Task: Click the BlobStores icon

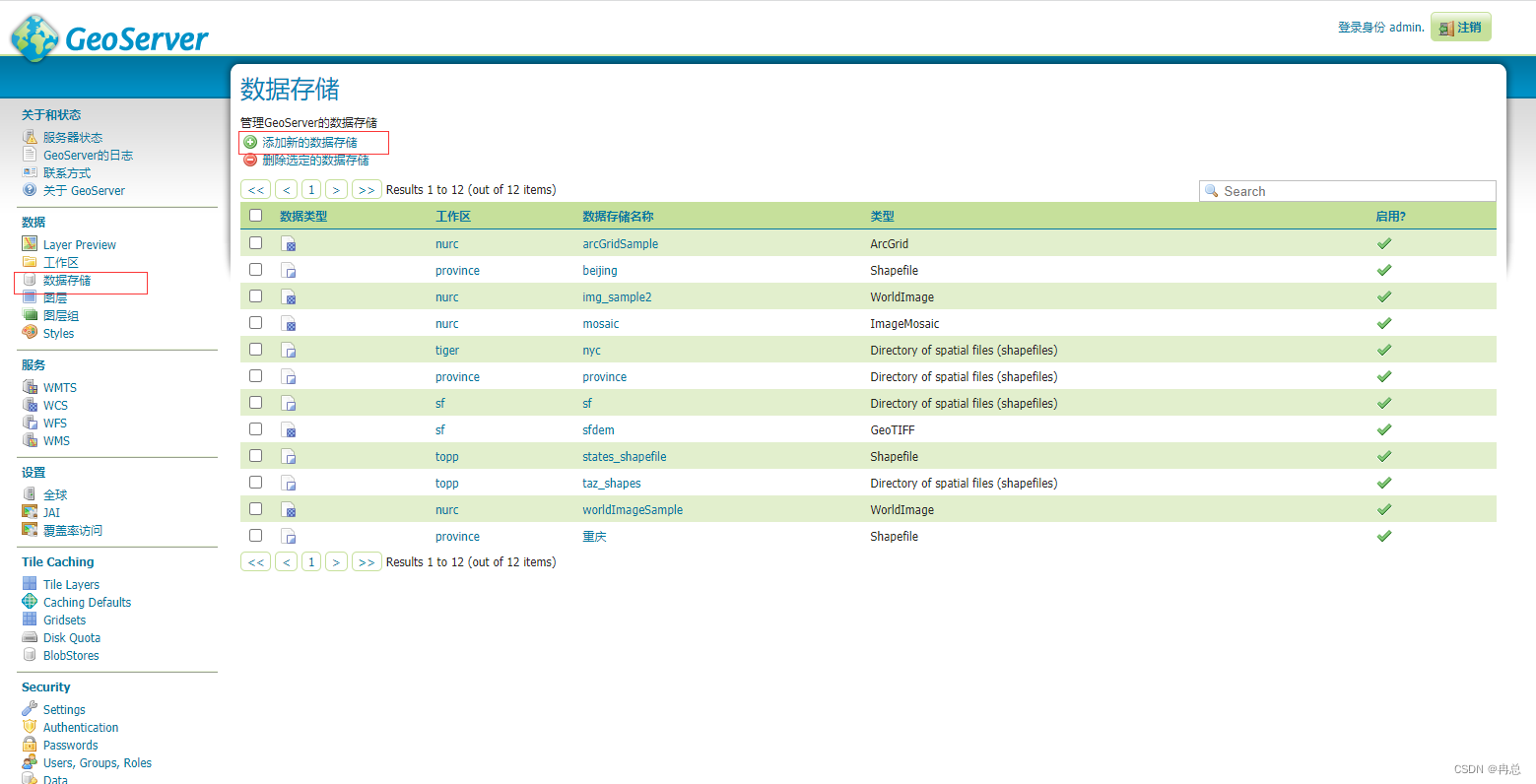Action: tap(30, 655)
